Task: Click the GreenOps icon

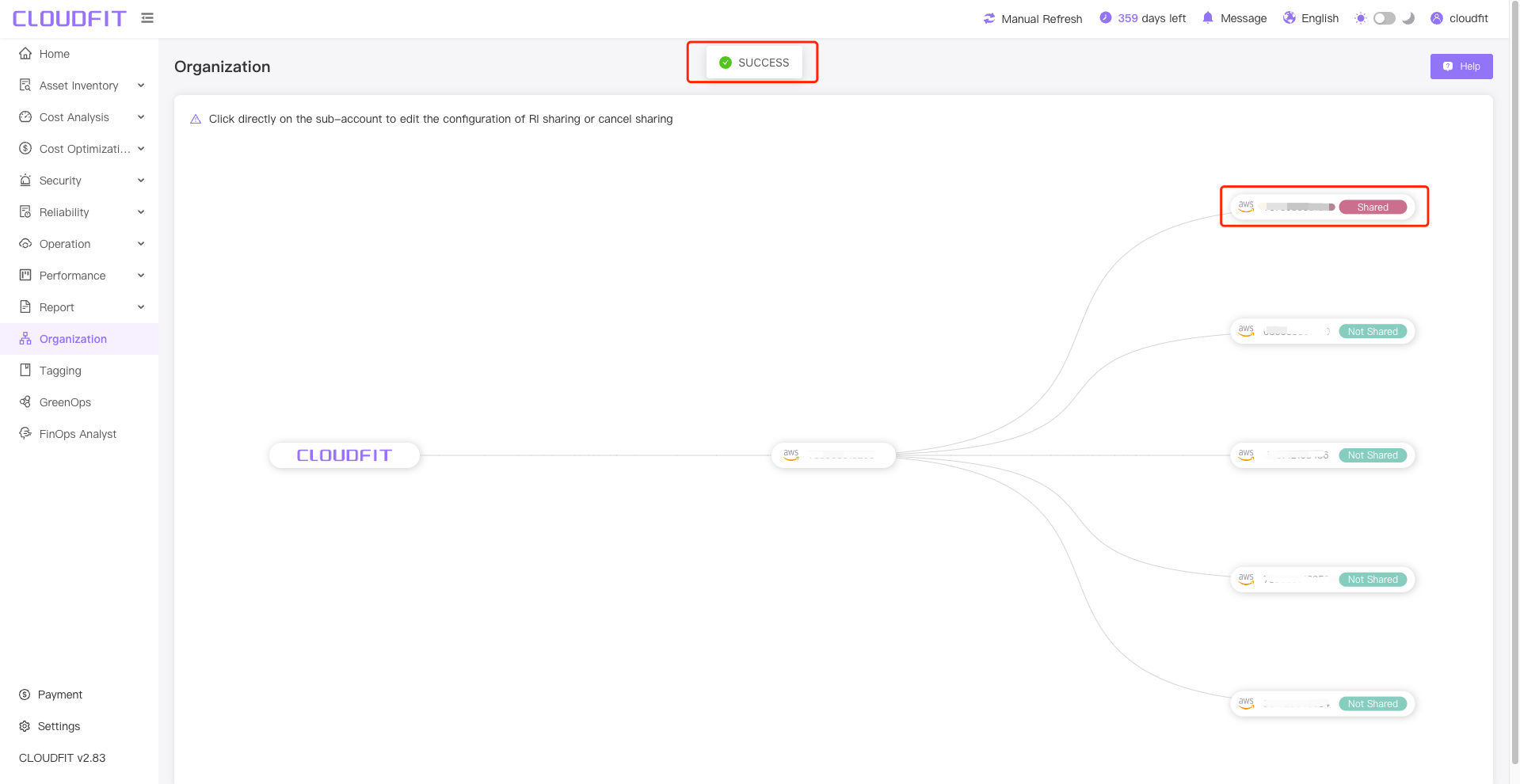Action: 25,402
